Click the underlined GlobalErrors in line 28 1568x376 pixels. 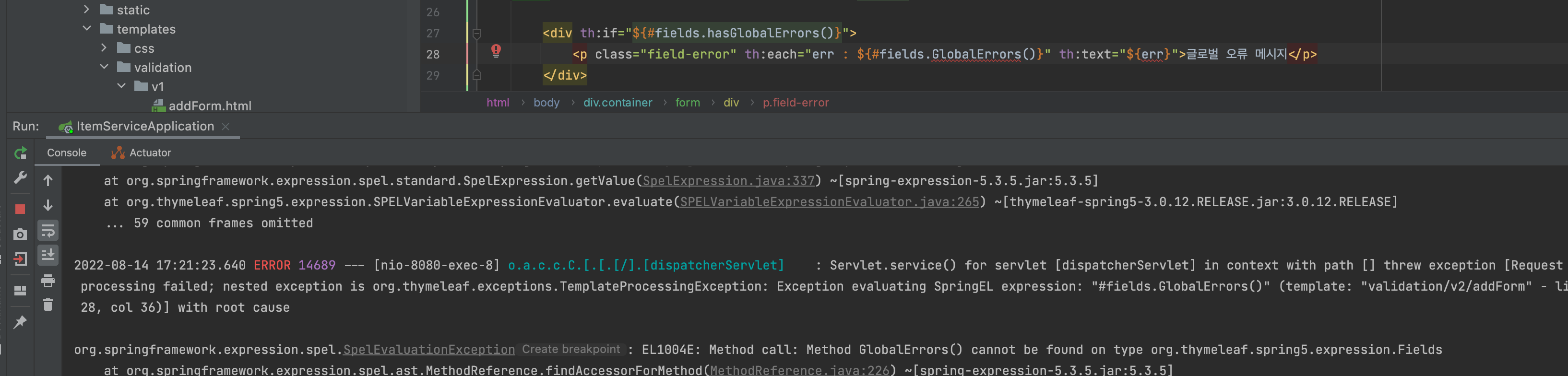(976, 54)
